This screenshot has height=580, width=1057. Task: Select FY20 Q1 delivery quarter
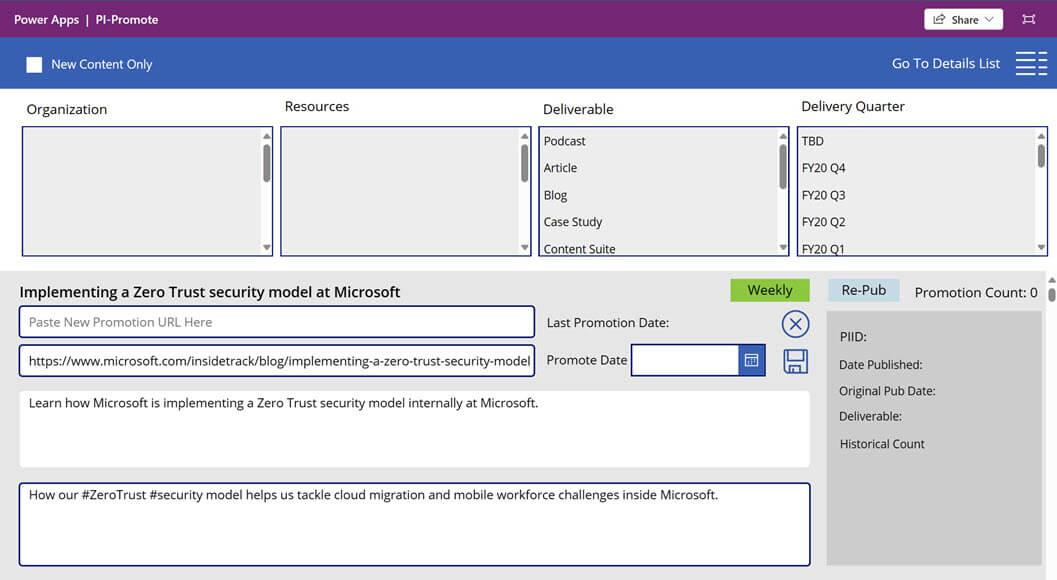823,249
